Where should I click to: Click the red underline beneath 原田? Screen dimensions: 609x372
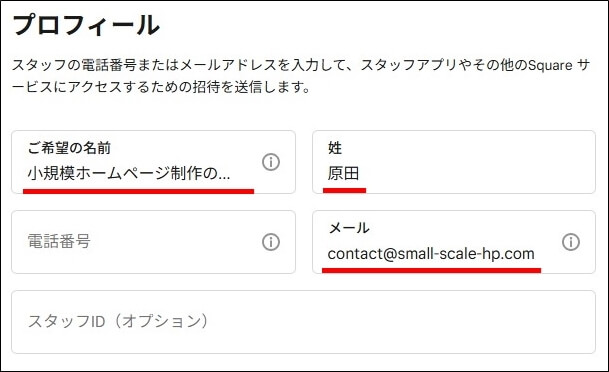345,190
